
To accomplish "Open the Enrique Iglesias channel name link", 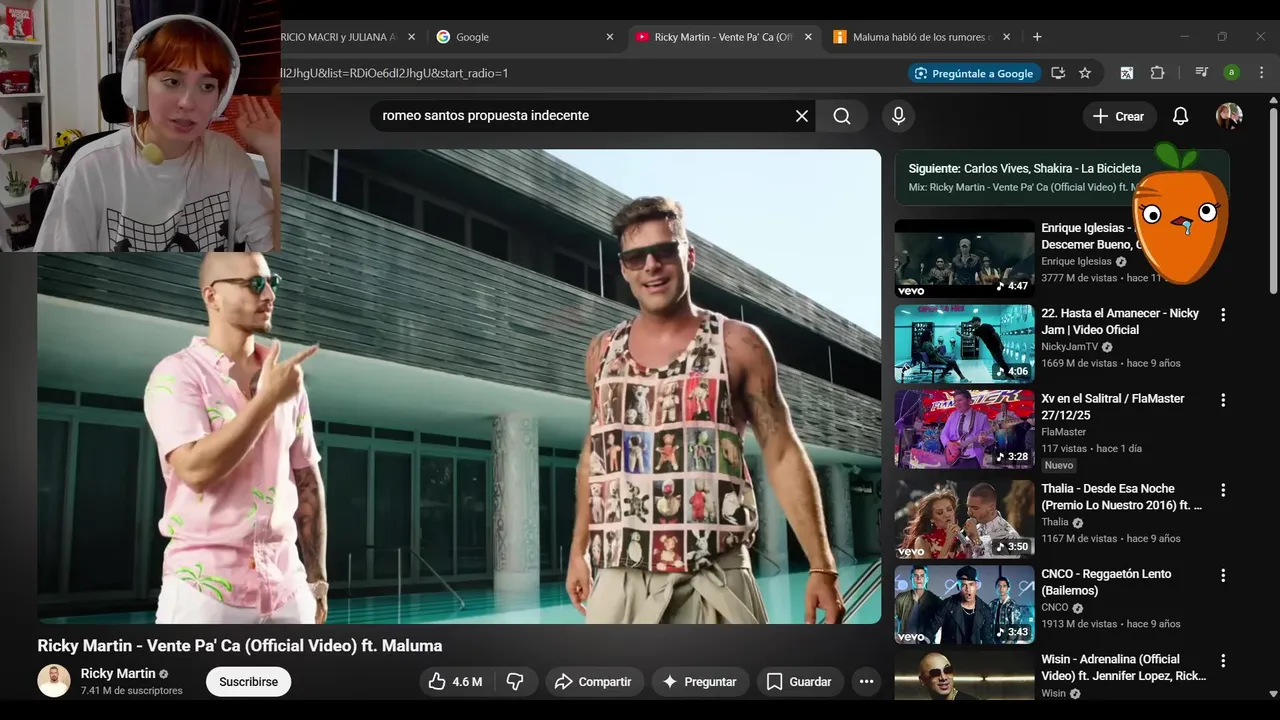I will click(1076, 261).
